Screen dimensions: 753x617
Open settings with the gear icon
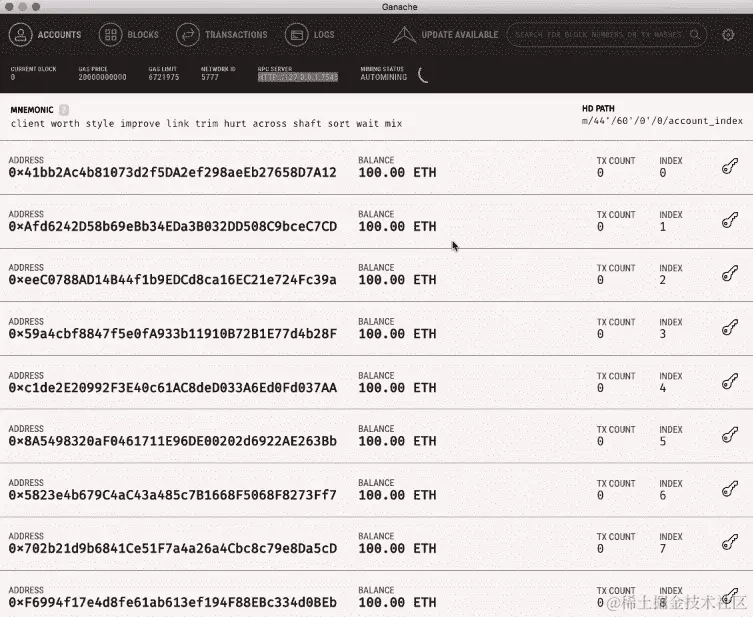click(x=728, y=35)
